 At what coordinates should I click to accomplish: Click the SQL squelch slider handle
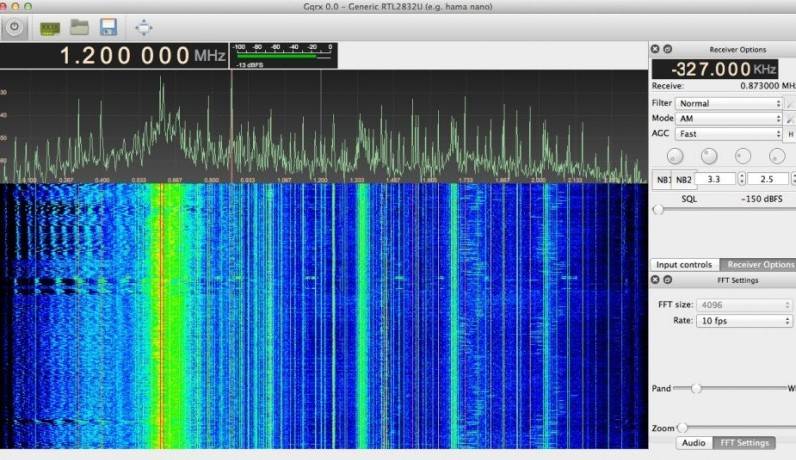click(658, 210)
